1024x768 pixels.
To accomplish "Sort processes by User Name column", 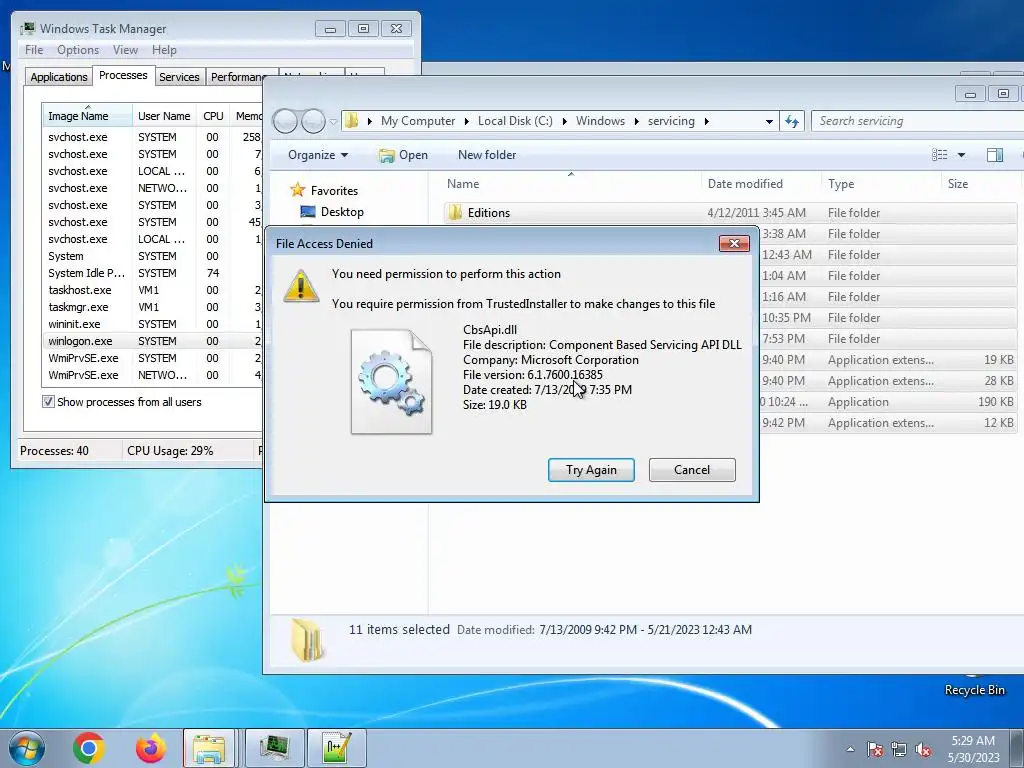I will pos(164,116).
